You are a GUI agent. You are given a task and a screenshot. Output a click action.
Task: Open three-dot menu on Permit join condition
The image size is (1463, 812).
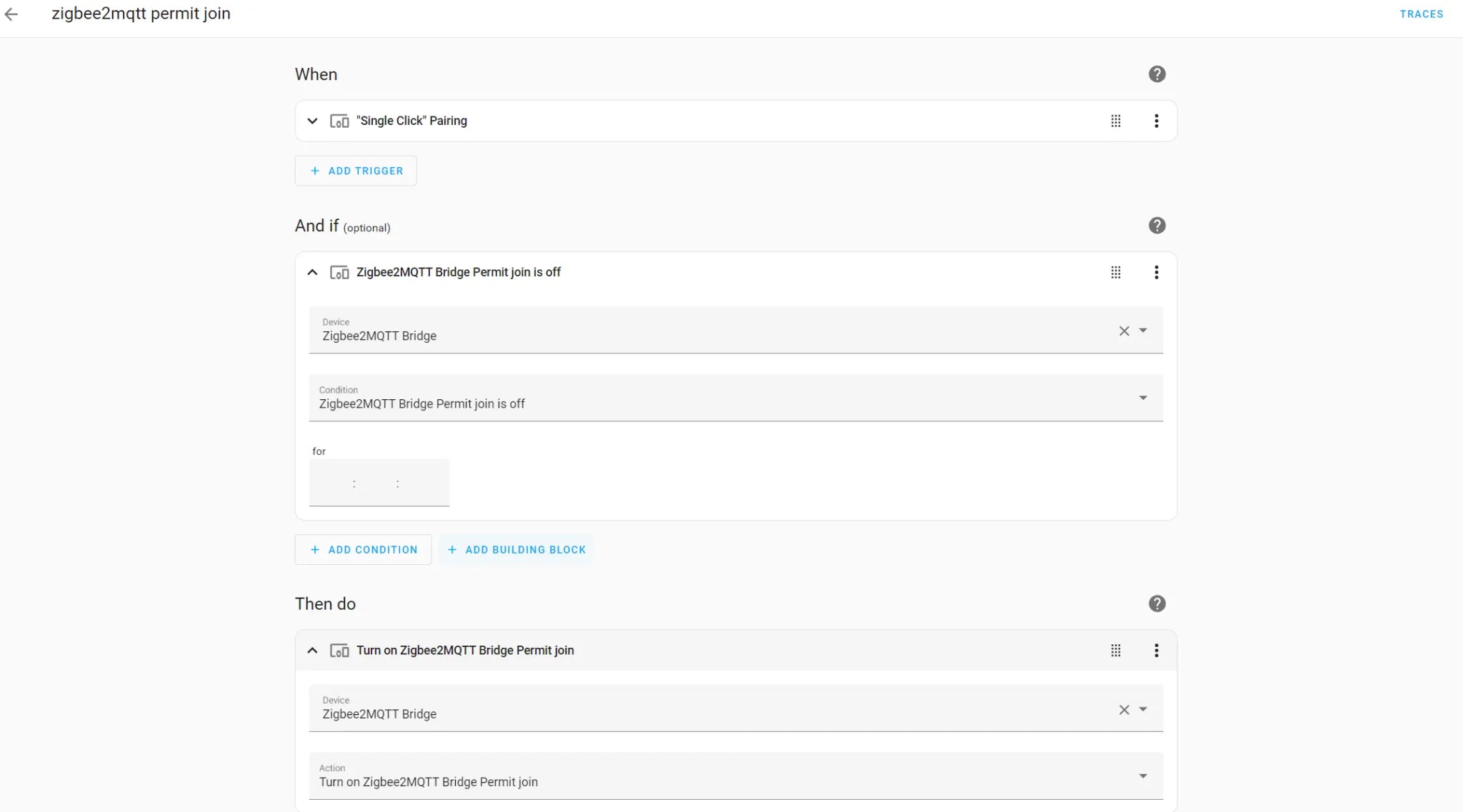coord(1156,272)
